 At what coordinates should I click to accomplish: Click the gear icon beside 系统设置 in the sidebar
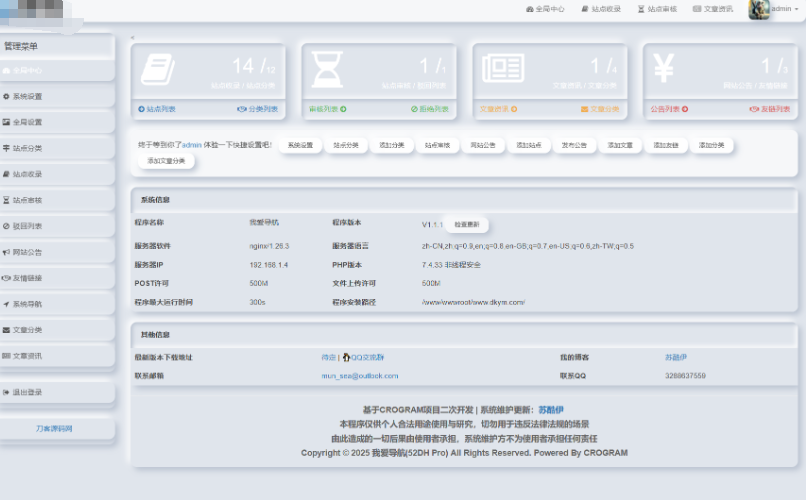(x=7, y=96)
